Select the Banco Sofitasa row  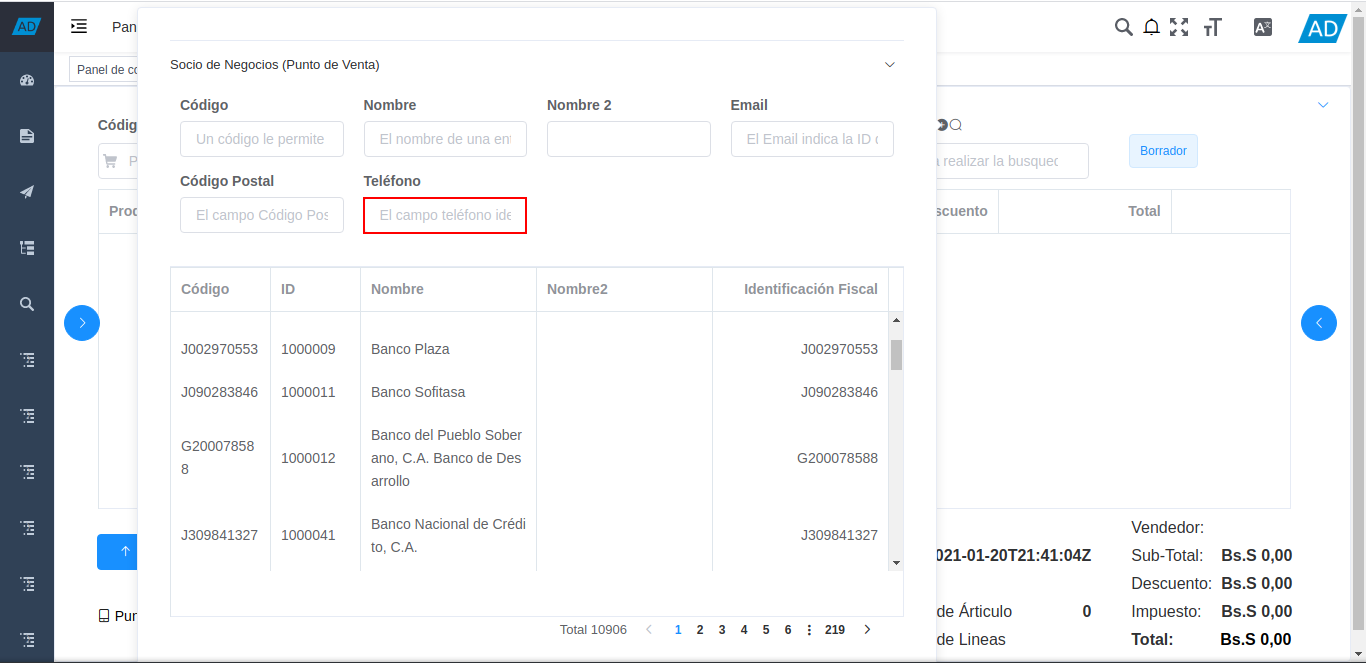529,392
